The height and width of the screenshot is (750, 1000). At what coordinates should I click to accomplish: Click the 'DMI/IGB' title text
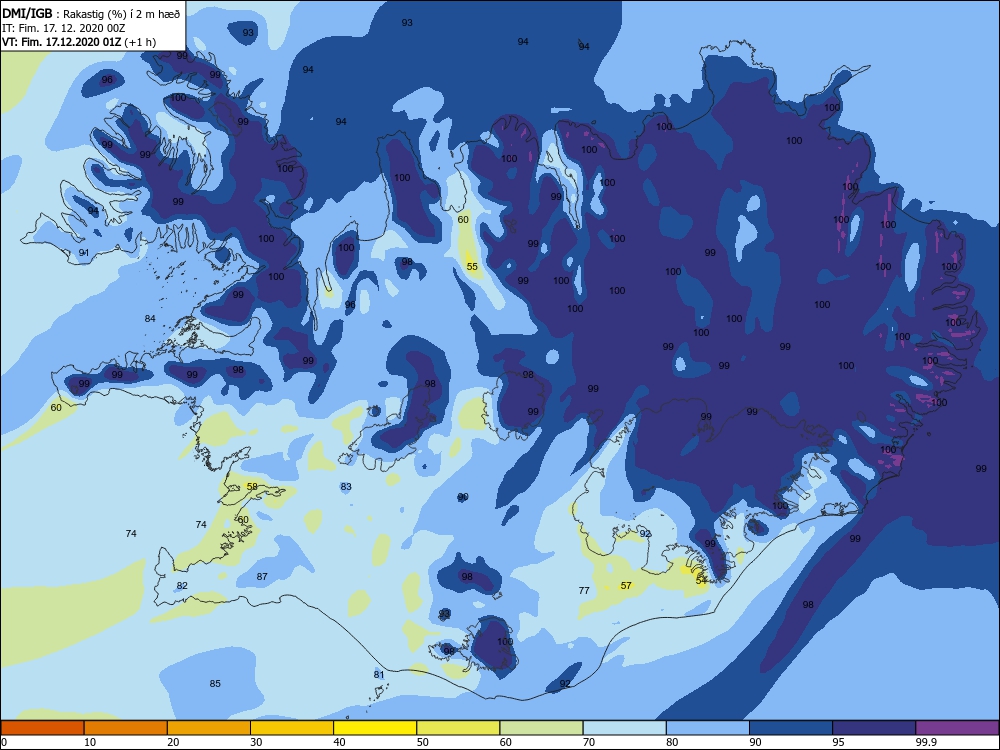(27, 13)
